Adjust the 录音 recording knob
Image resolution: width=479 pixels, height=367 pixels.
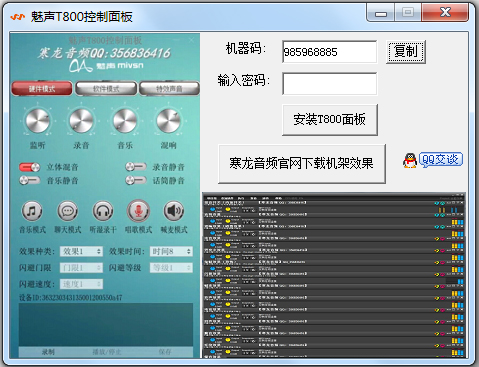pos(81,121)
